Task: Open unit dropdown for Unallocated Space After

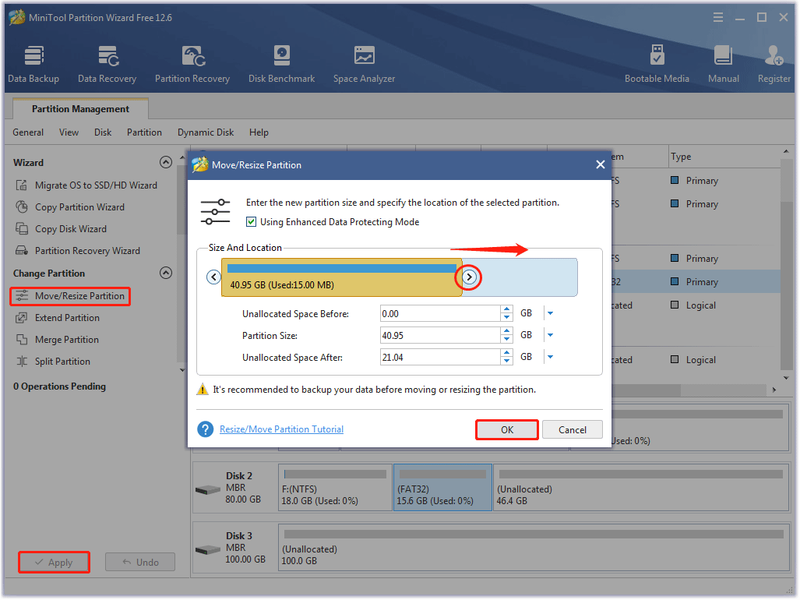Action: (550, 357)
